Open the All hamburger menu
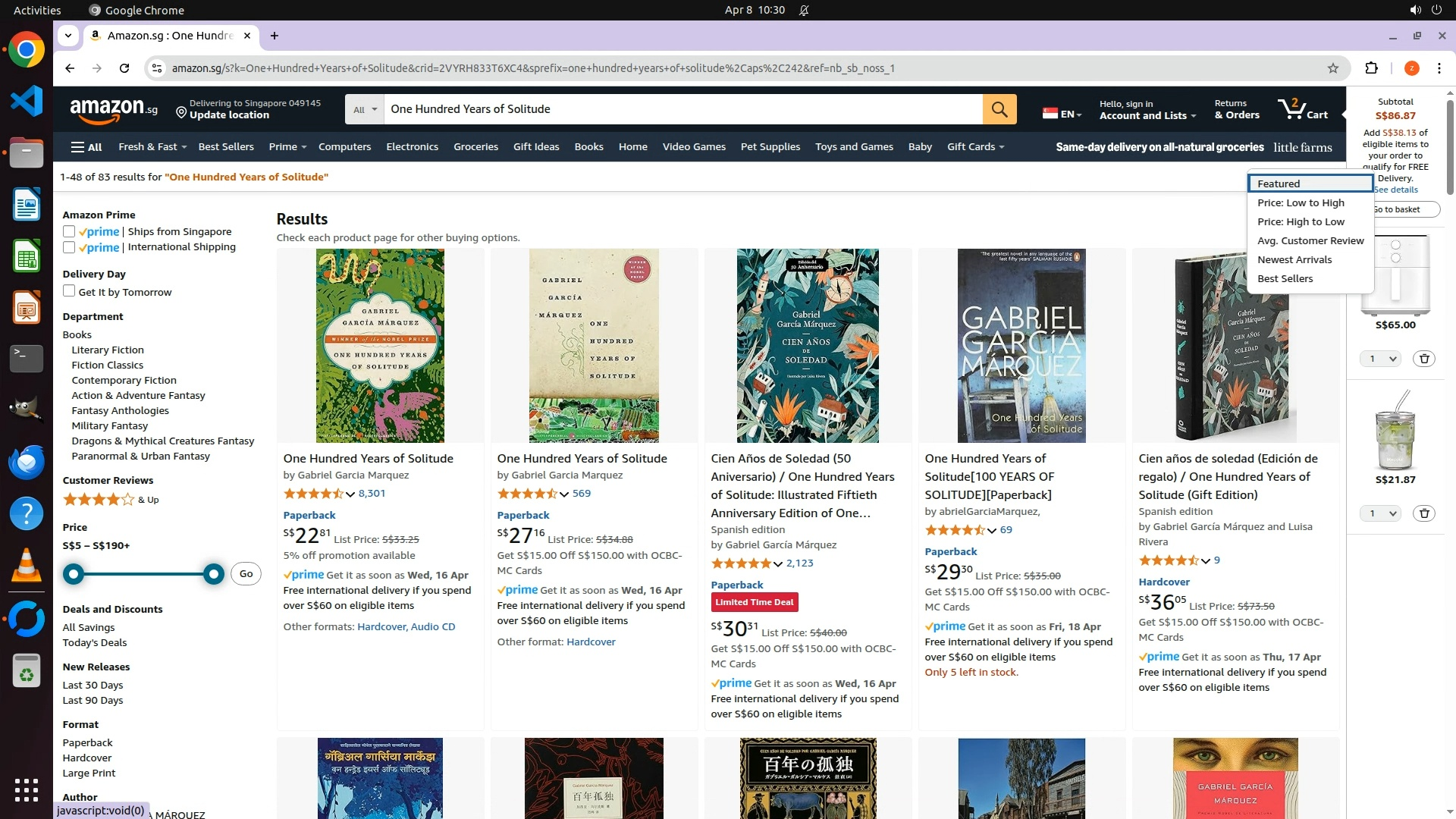 point(86,147)
